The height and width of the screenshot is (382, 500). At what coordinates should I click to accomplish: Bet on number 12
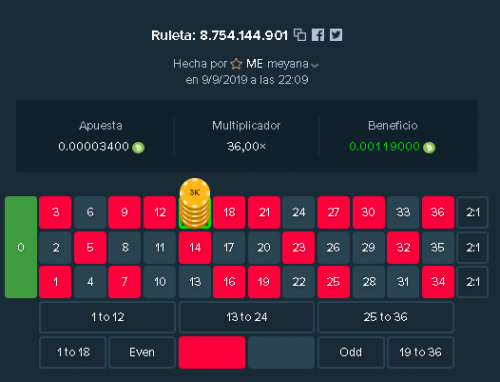click(160, 212)
